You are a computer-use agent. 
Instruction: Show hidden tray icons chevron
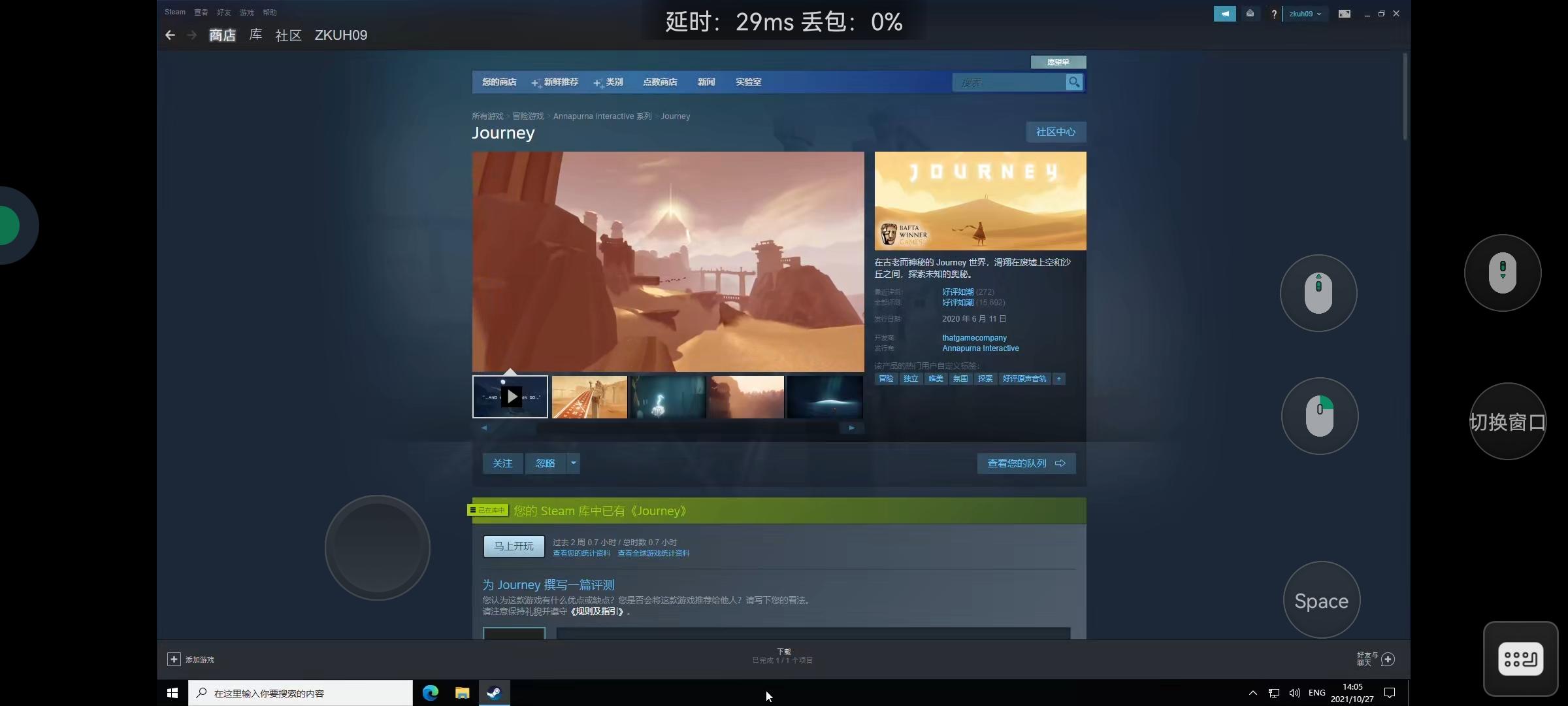(1252, 693)
